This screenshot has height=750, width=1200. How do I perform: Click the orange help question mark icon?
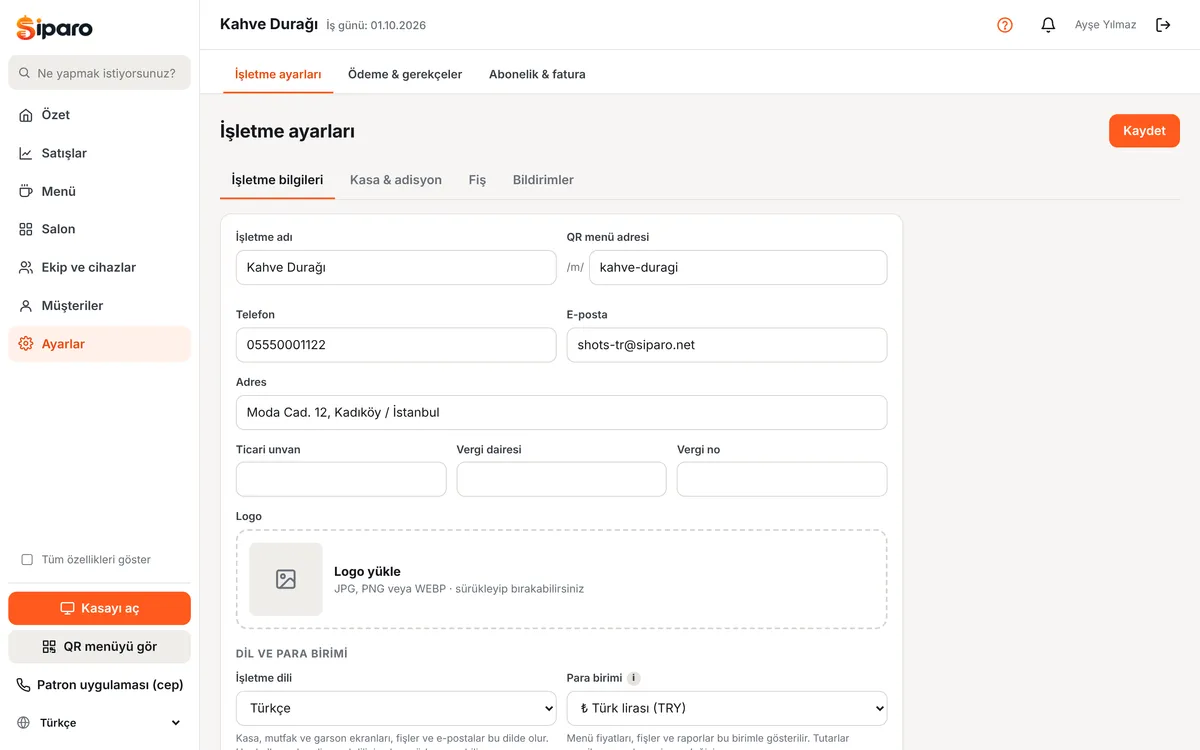(x=1005, y=25)
